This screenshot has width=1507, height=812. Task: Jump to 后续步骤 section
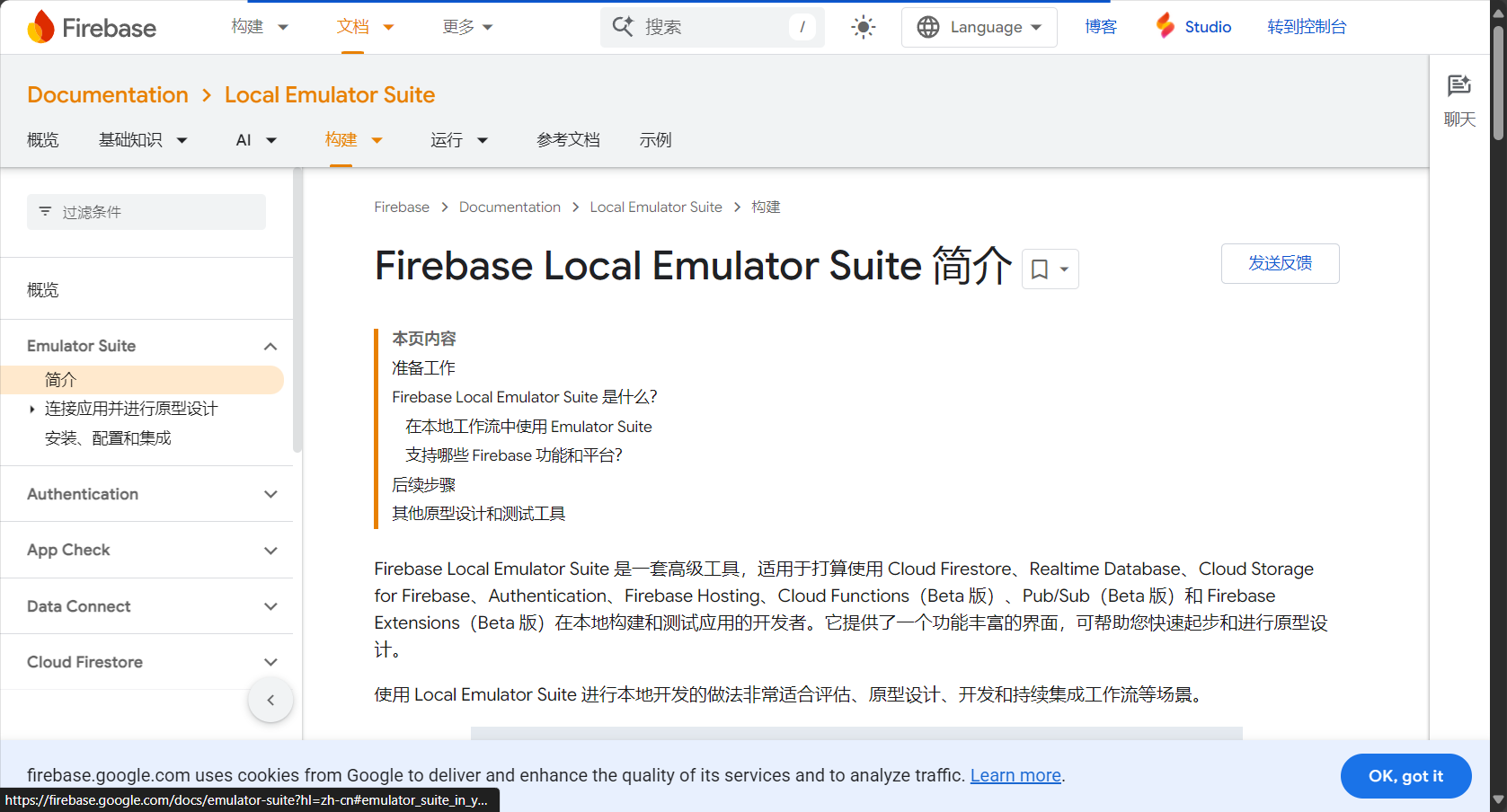coord(423,485)
